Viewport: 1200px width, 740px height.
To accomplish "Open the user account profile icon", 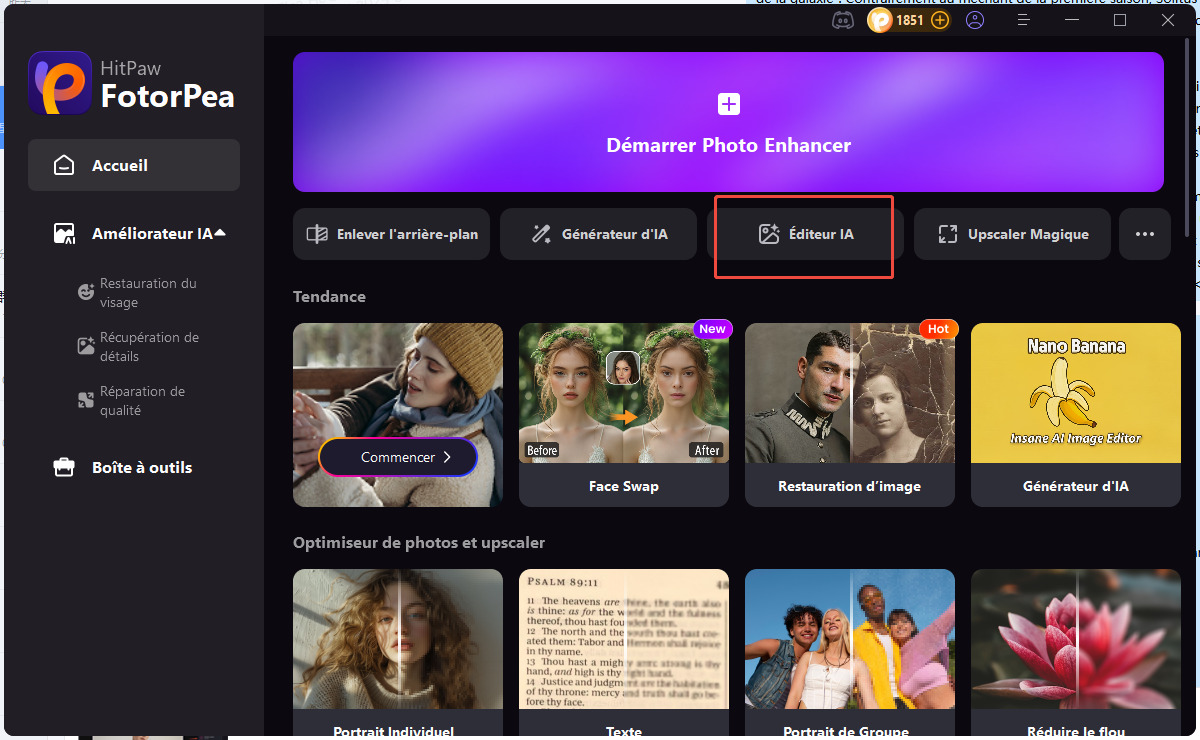I will pos(975,20).
